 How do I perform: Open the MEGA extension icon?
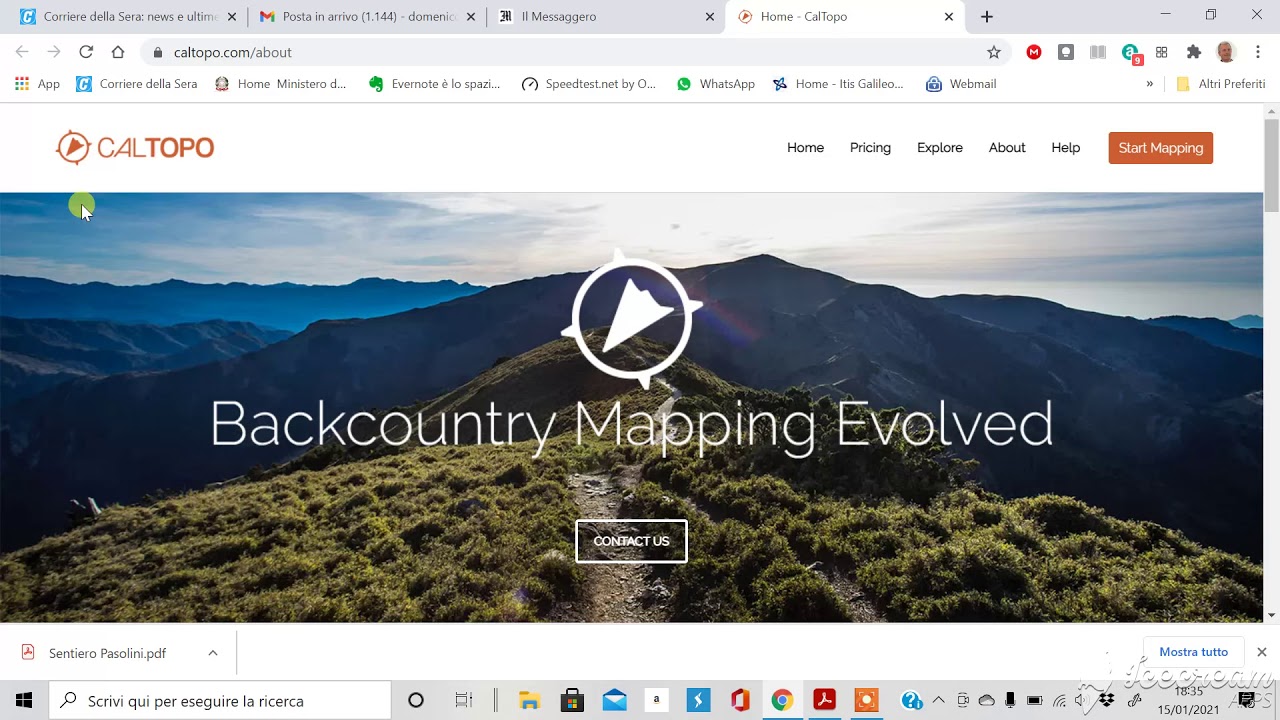[1034, 52]
